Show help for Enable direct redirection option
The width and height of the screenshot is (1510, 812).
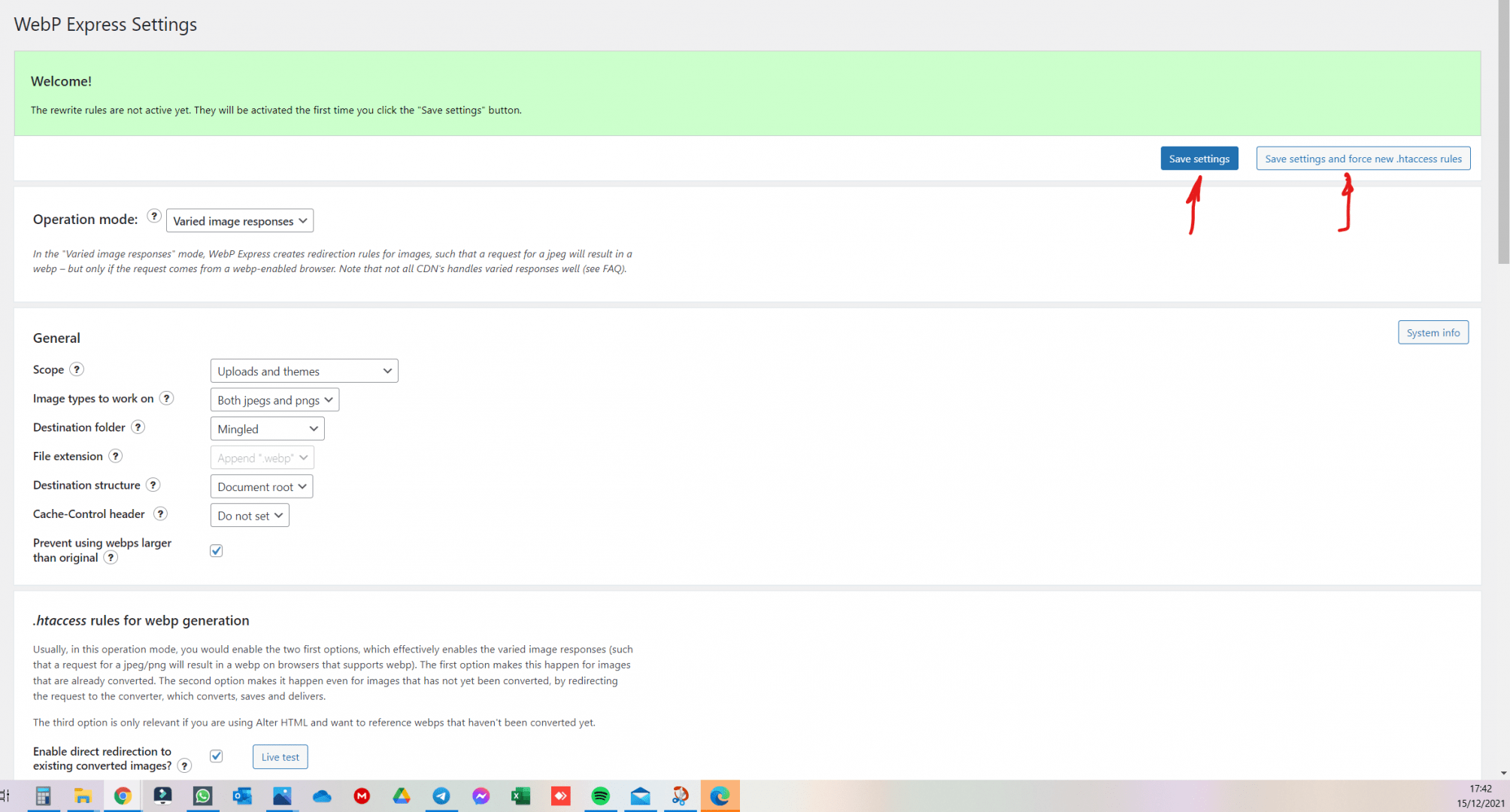(184, 765)
